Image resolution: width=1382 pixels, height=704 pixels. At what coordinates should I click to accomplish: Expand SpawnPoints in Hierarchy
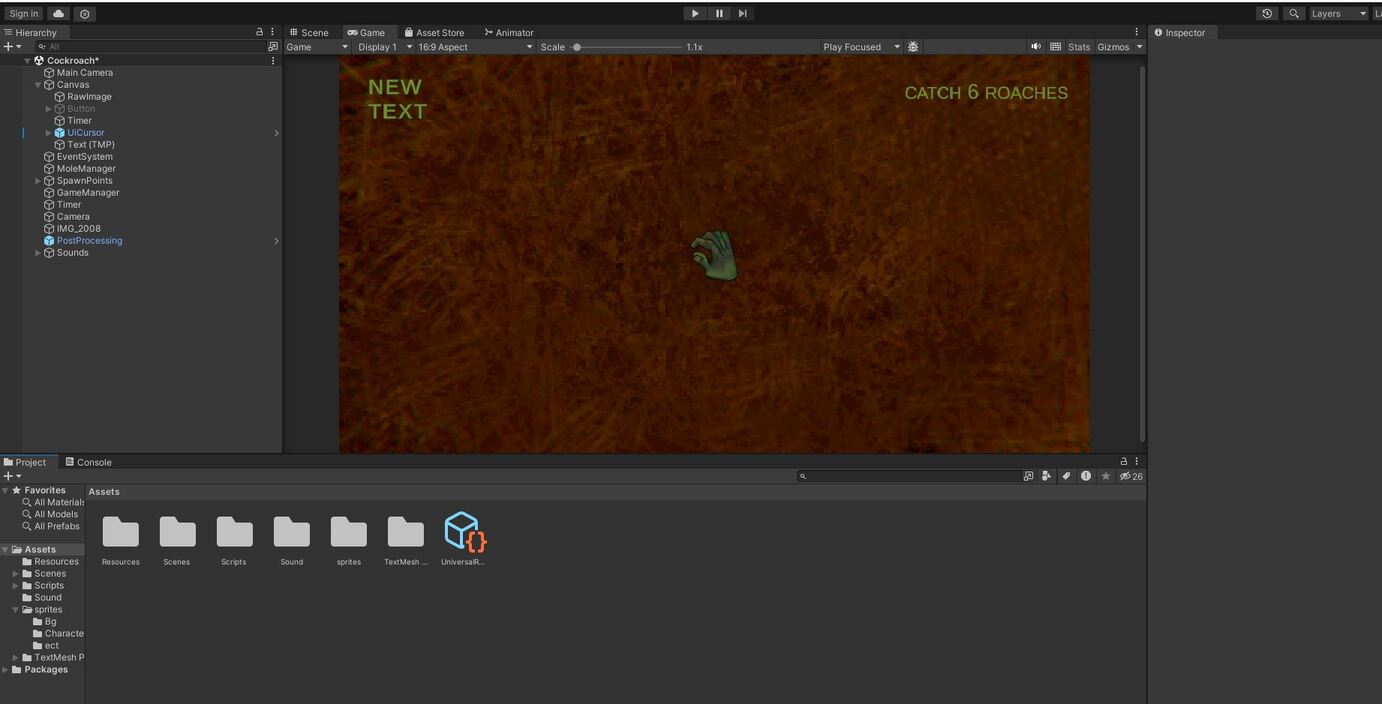[x=38, y=181]
